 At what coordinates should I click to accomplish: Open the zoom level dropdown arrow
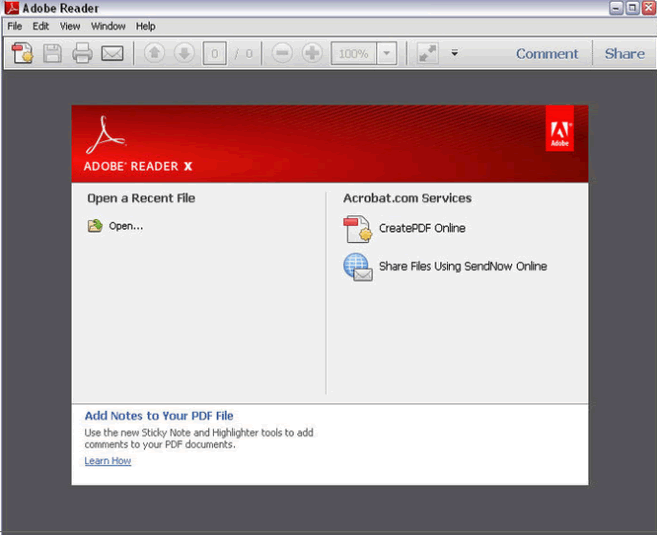click(x=386, y=53)
